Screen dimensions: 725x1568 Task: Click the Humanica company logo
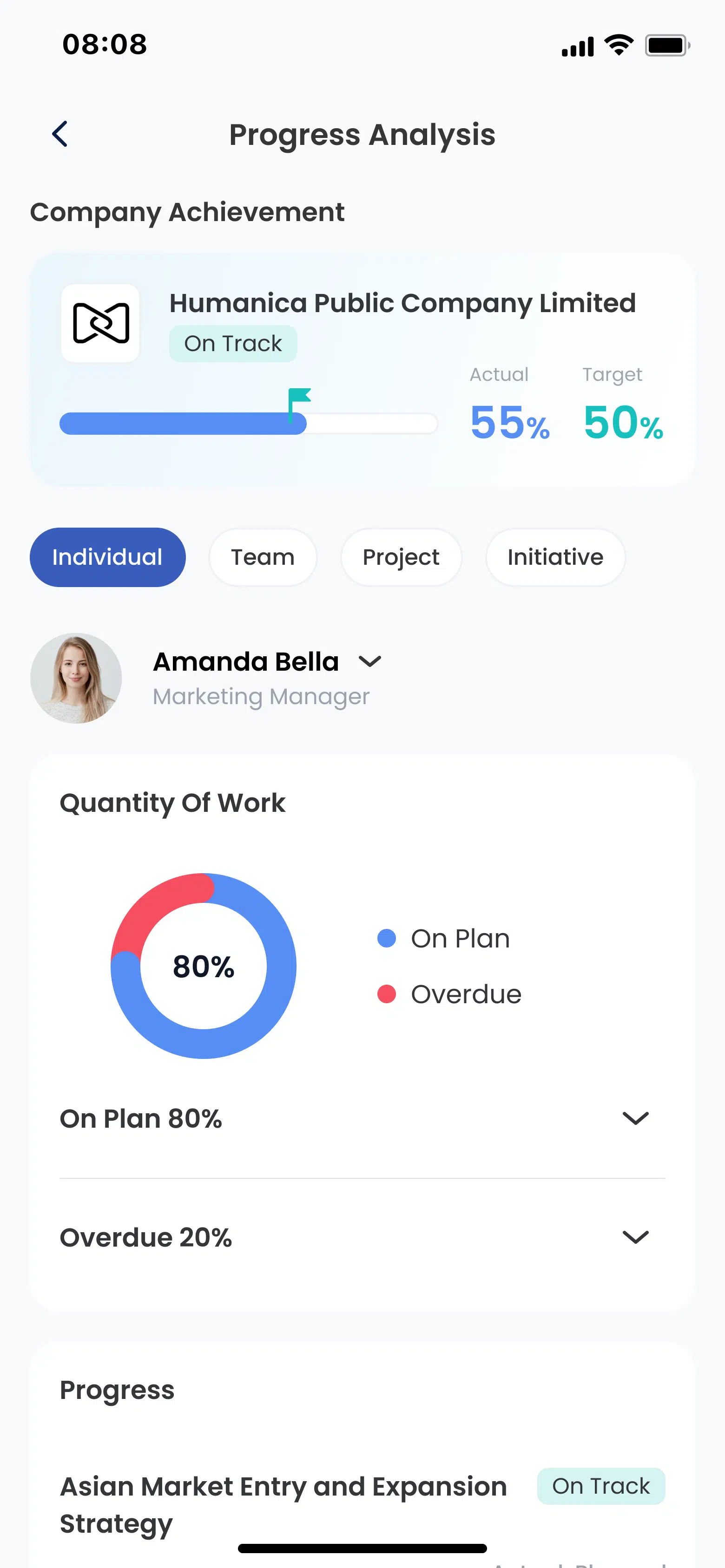tap(100, 324)
